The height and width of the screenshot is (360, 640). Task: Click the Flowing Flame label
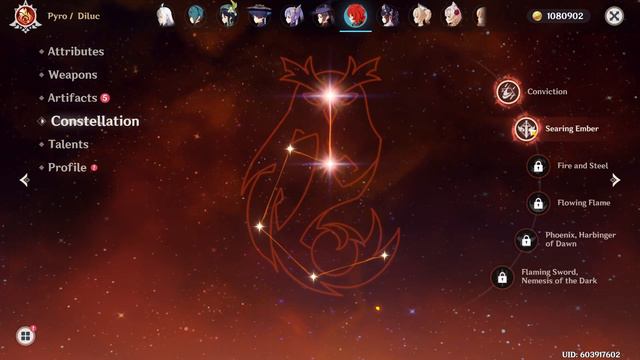[x=584, y=203]
